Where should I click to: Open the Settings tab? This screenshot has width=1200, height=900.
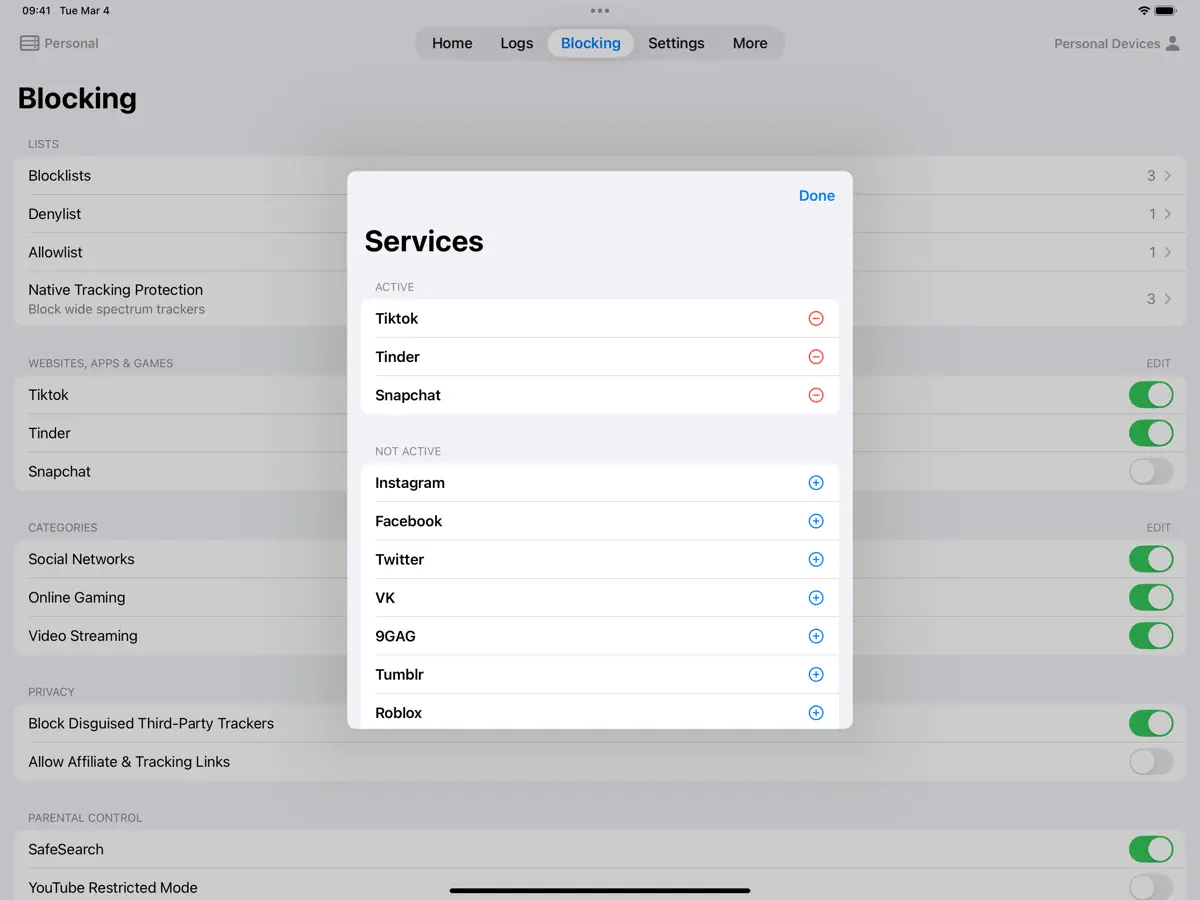click(676, 43)
